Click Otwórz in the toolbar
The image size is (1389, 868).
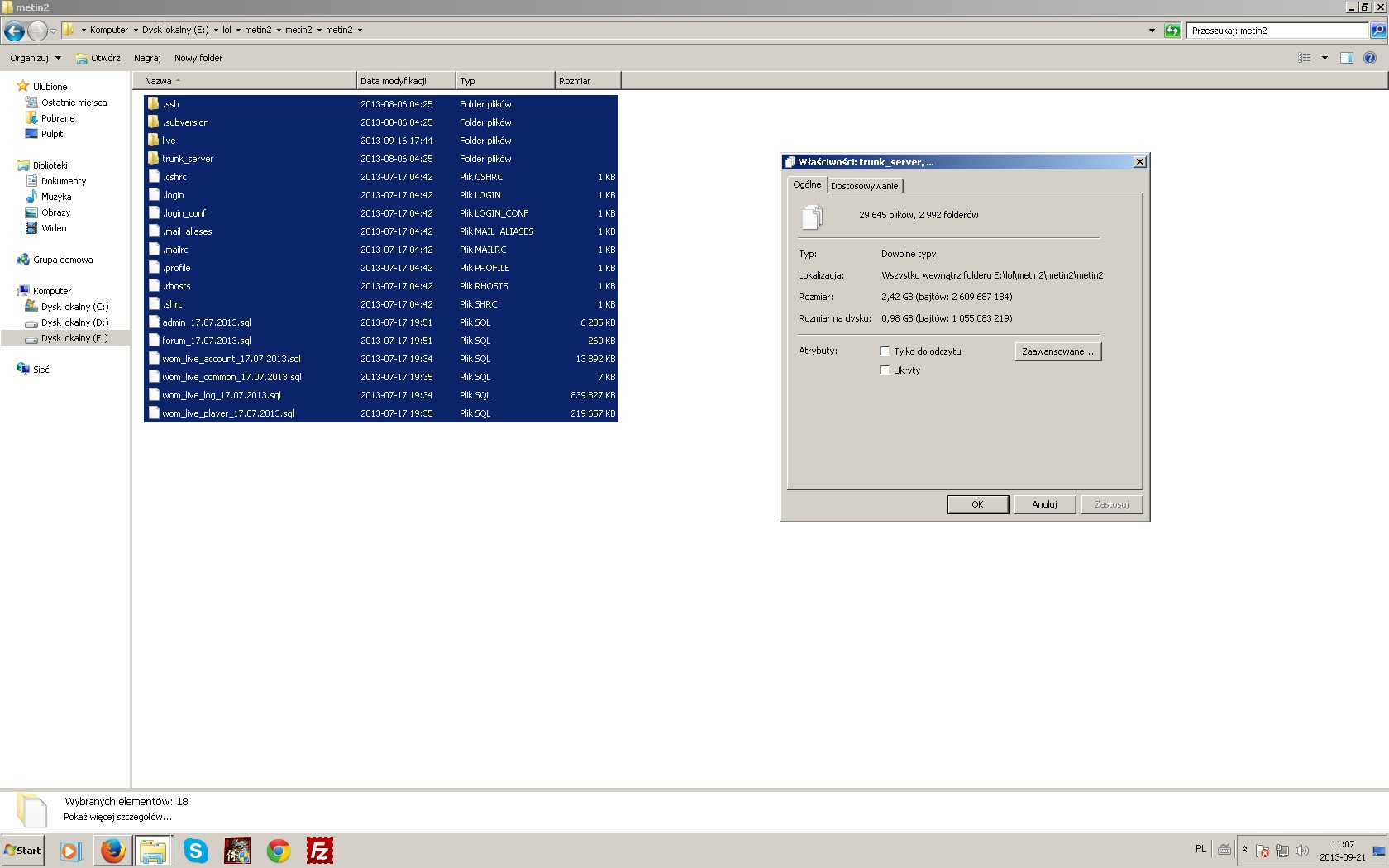click(98, 58)
